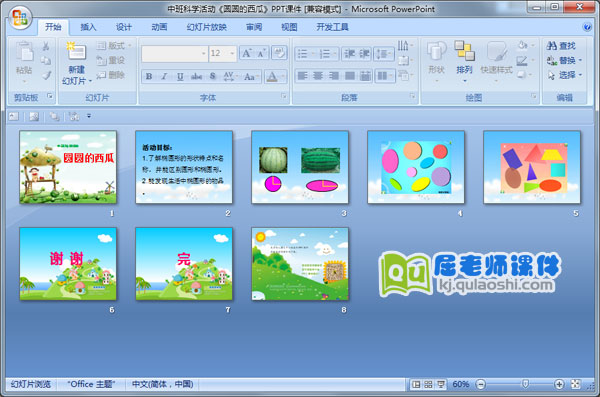600x397 pixels.
Task: Open the 开发工具 tab
Action: coord(333,27)
